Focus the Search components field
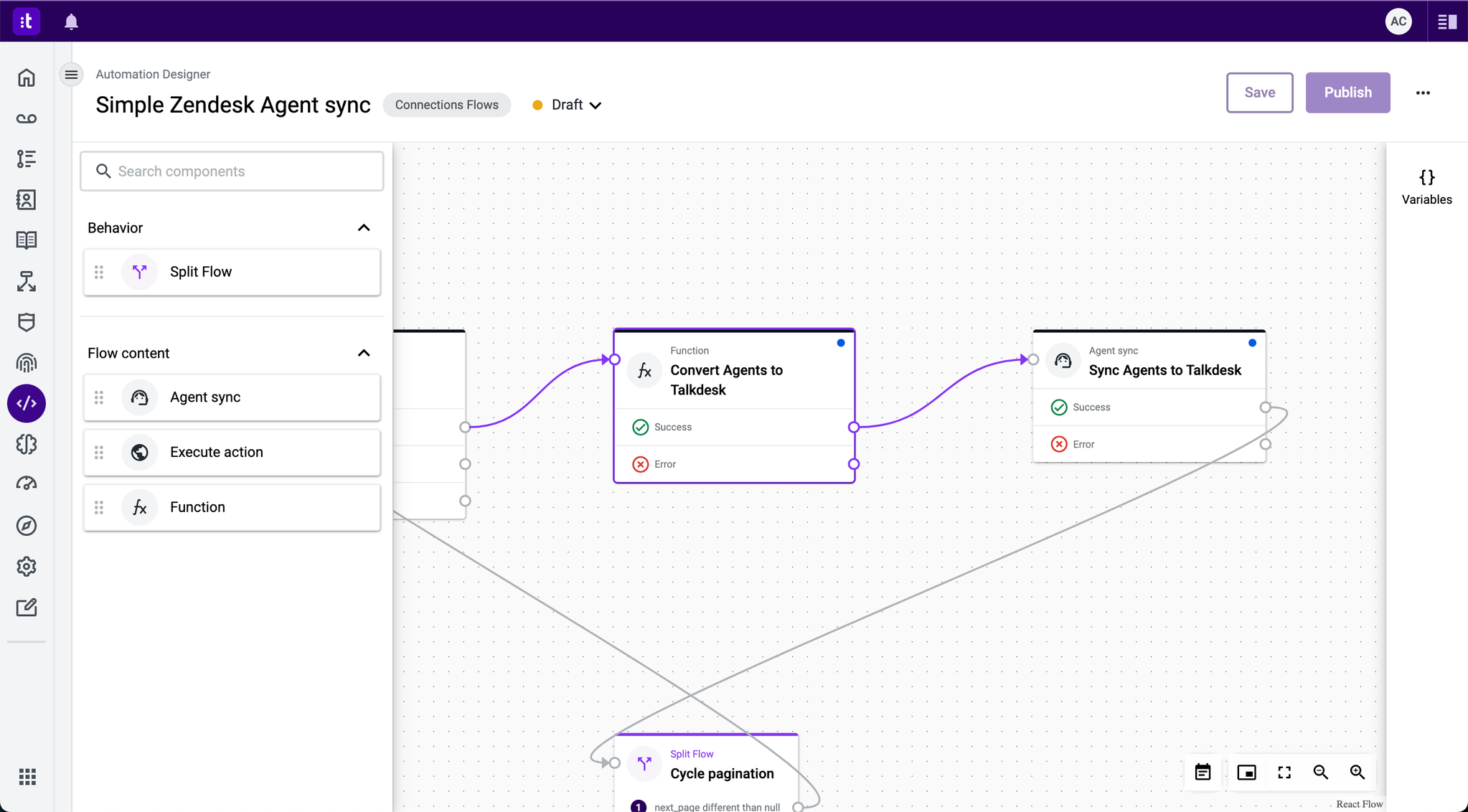 point(232,171)
